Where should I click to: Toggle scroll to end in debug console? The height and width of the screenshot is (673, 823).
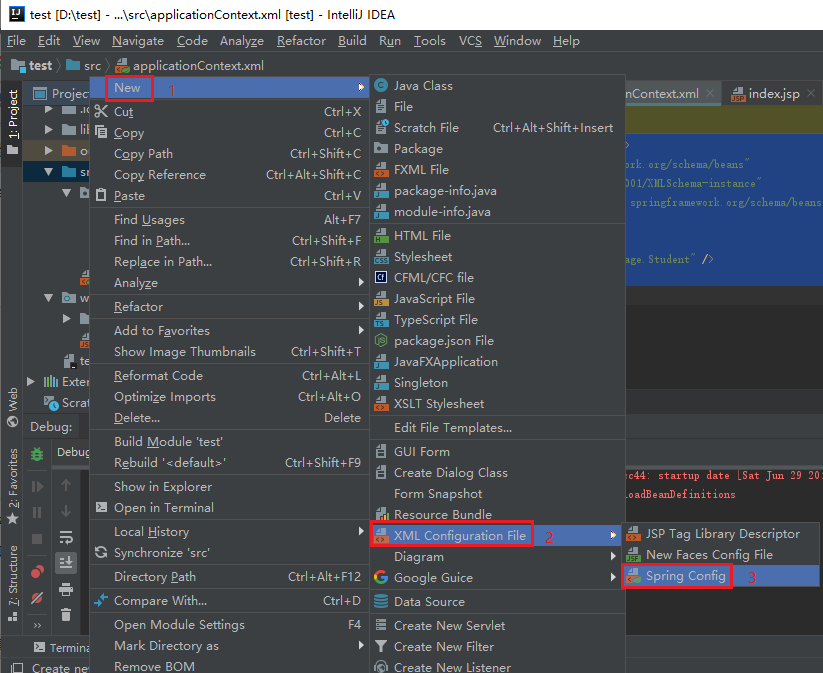pyautogui.click(x=66, y=563)
